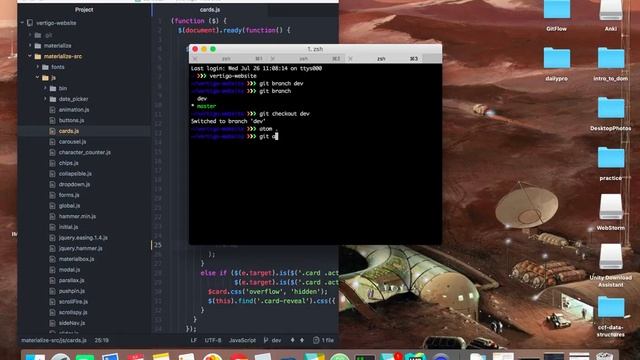Click the LF line ending selector
The height and width of the screenshot is (360, 640).
pos(193,340)
